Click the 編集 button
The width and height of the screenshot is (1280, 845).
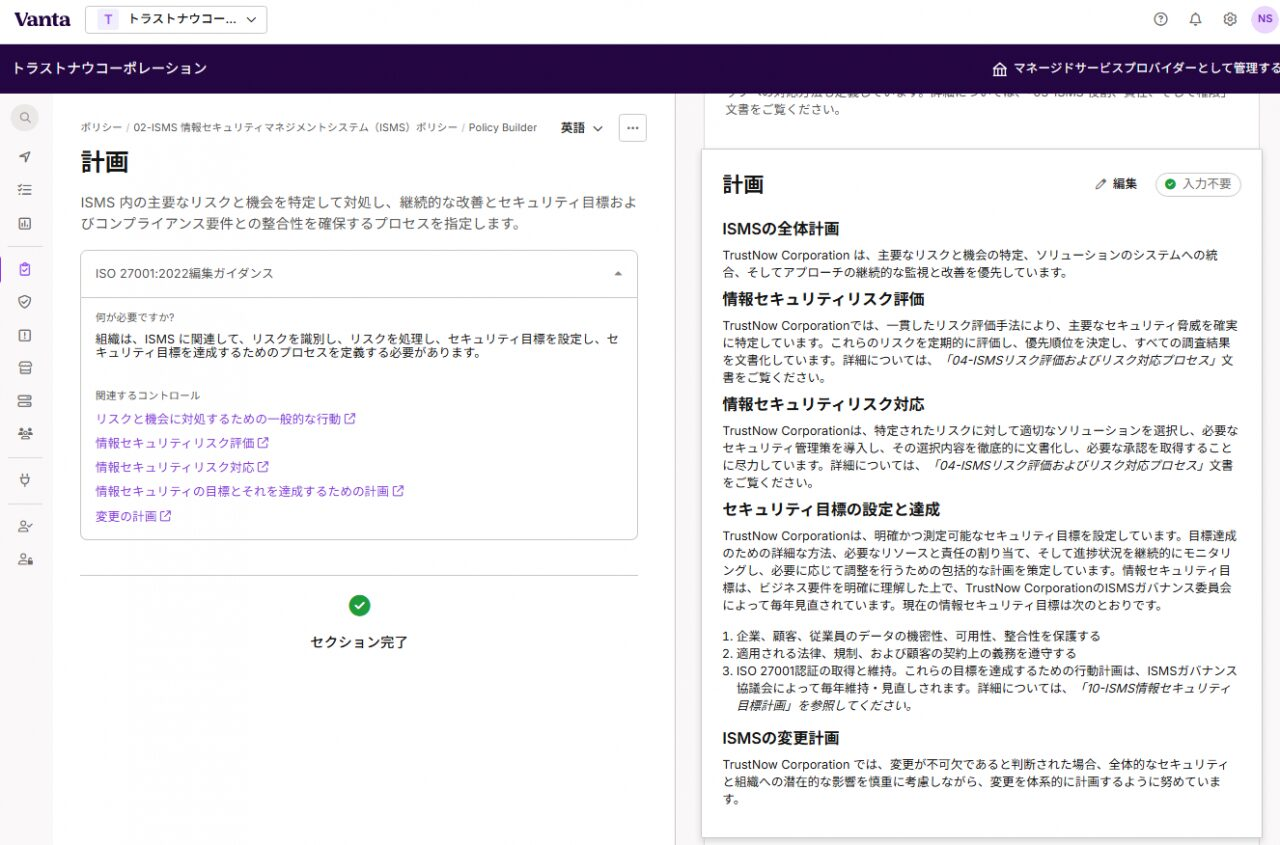click(x=1116, y=184)
